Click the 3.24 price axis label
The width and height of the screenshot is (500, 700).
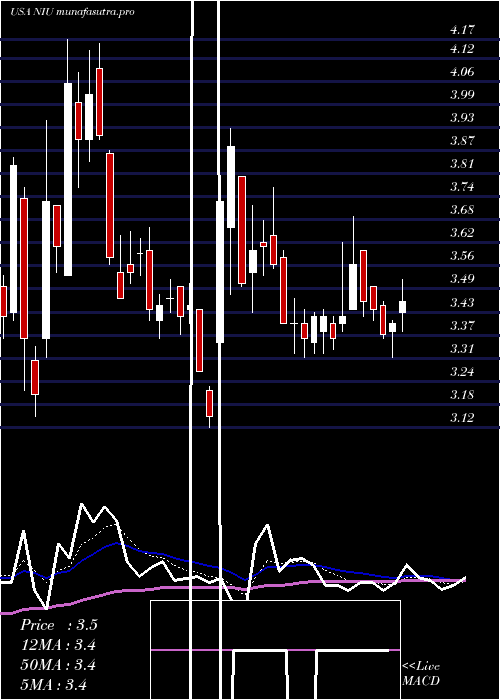[462, 371]
